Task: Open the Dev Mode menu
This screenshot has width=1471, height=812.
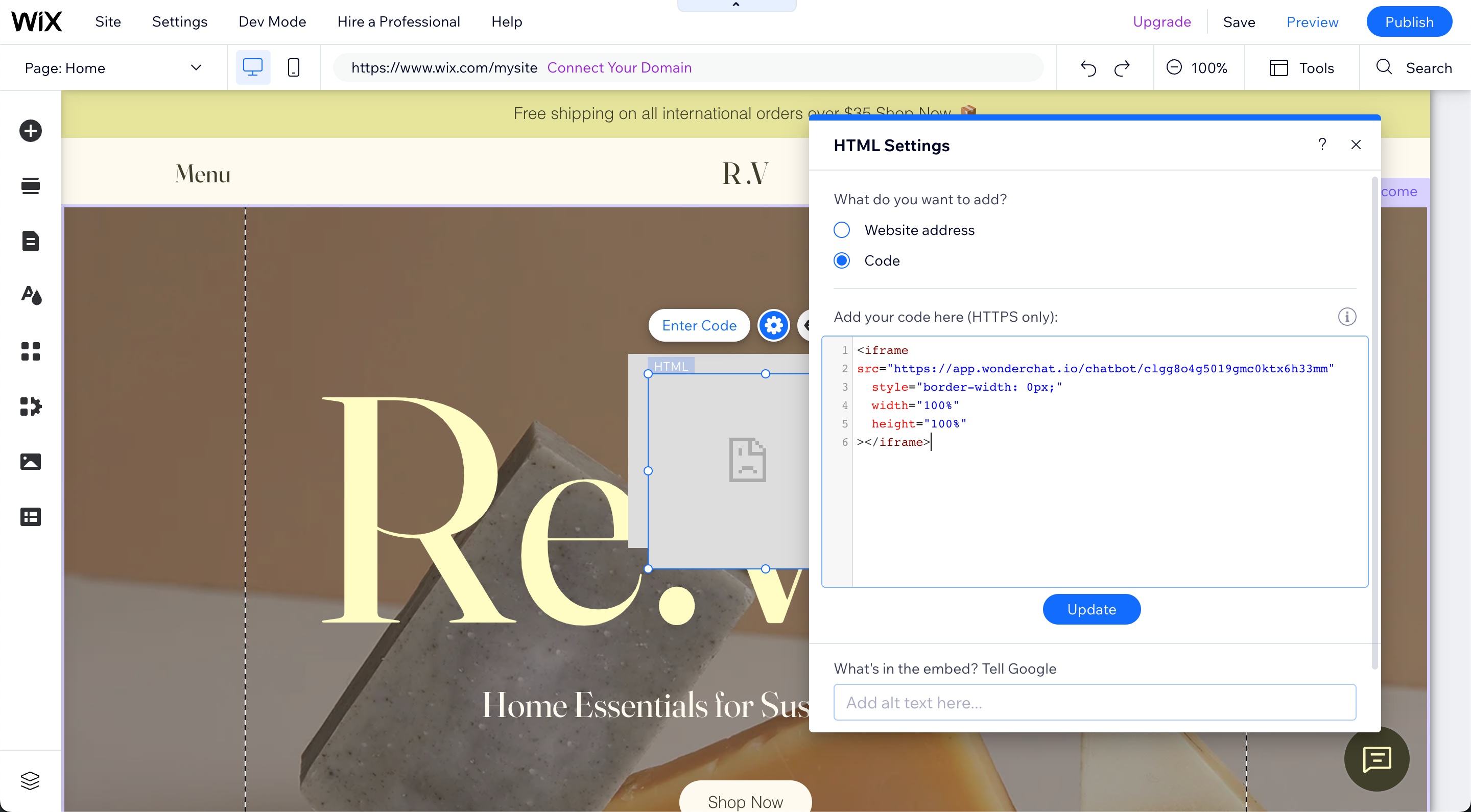Action: point(272,21)
